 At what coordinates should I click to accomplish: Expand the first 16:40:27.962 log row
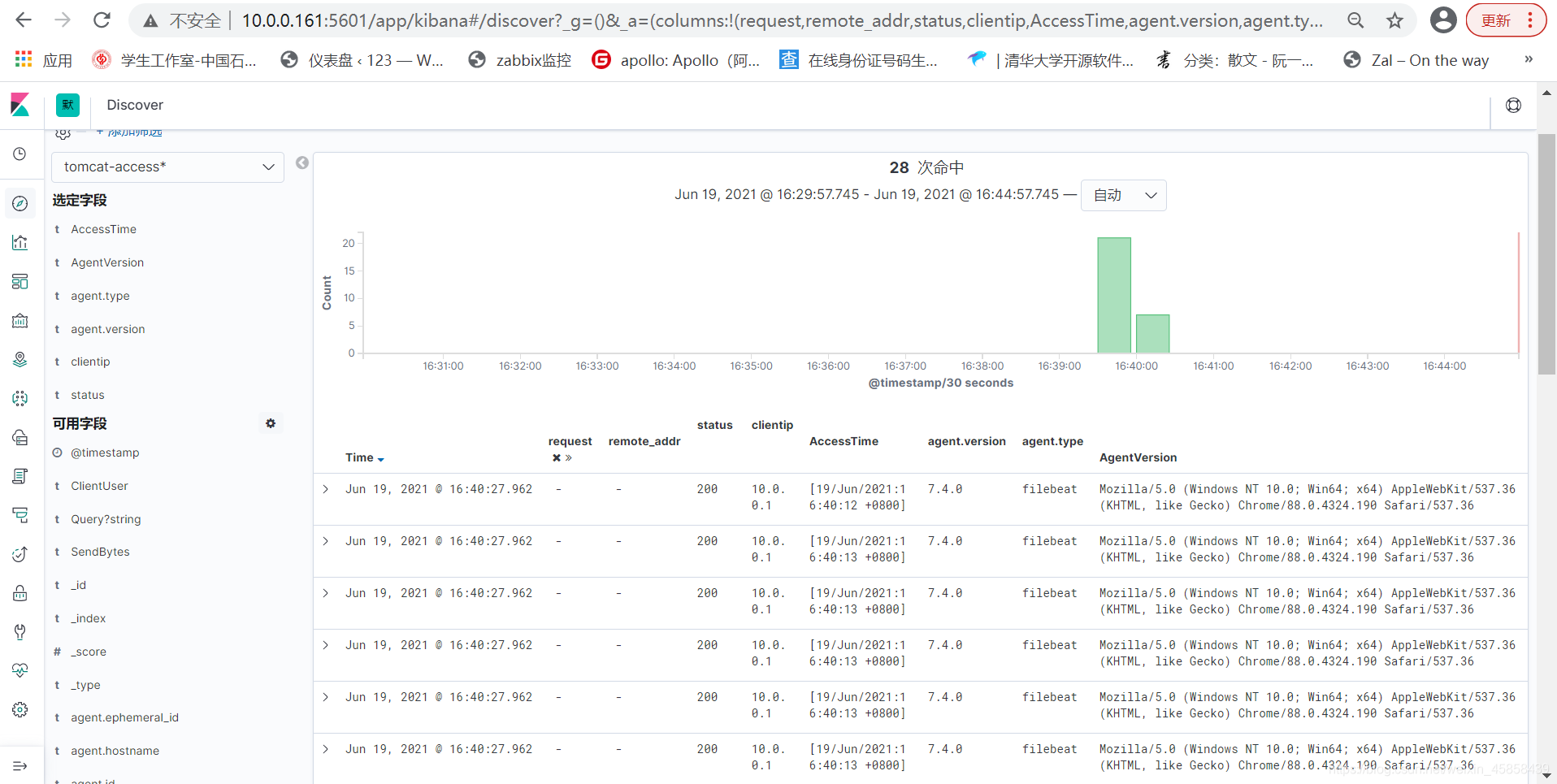[326, 489]
